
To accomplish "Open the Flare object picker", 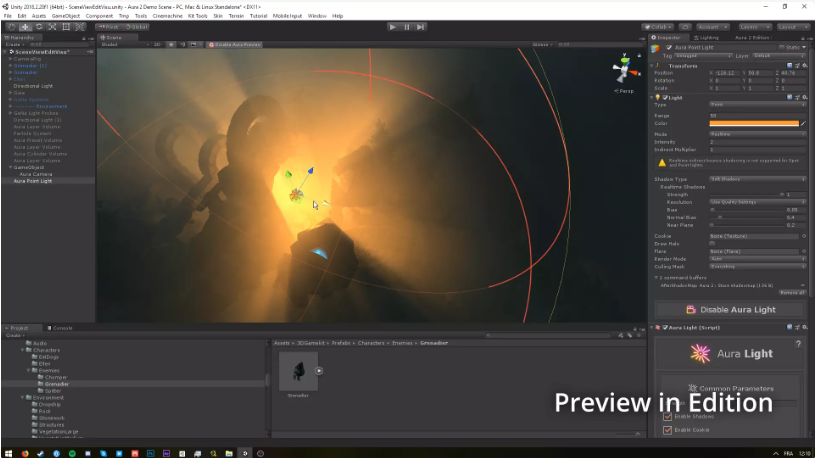I will [804, 251].
